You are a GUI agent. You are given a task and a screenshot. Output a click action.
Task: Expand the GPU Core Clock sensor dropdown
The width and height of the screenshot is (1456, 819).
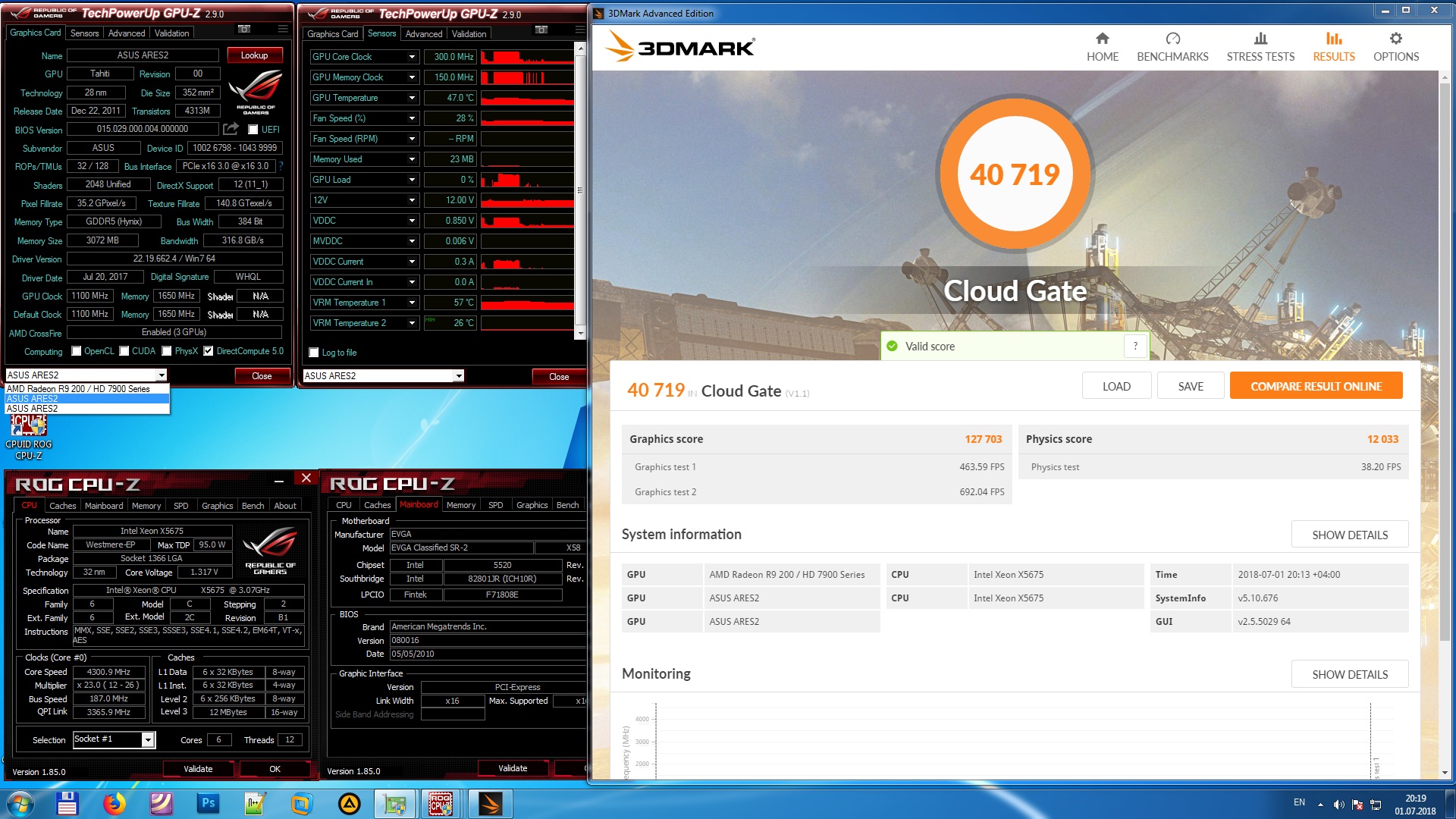pyautogui.click(x=413, y=57)
